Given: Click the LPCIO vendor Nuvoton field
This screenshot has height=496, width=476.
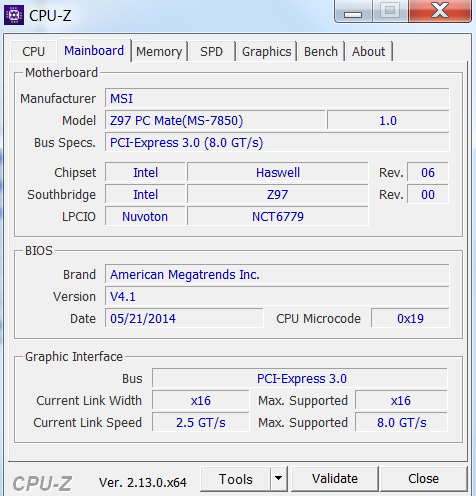Looking at the screenshot, I should click(145, 217).
